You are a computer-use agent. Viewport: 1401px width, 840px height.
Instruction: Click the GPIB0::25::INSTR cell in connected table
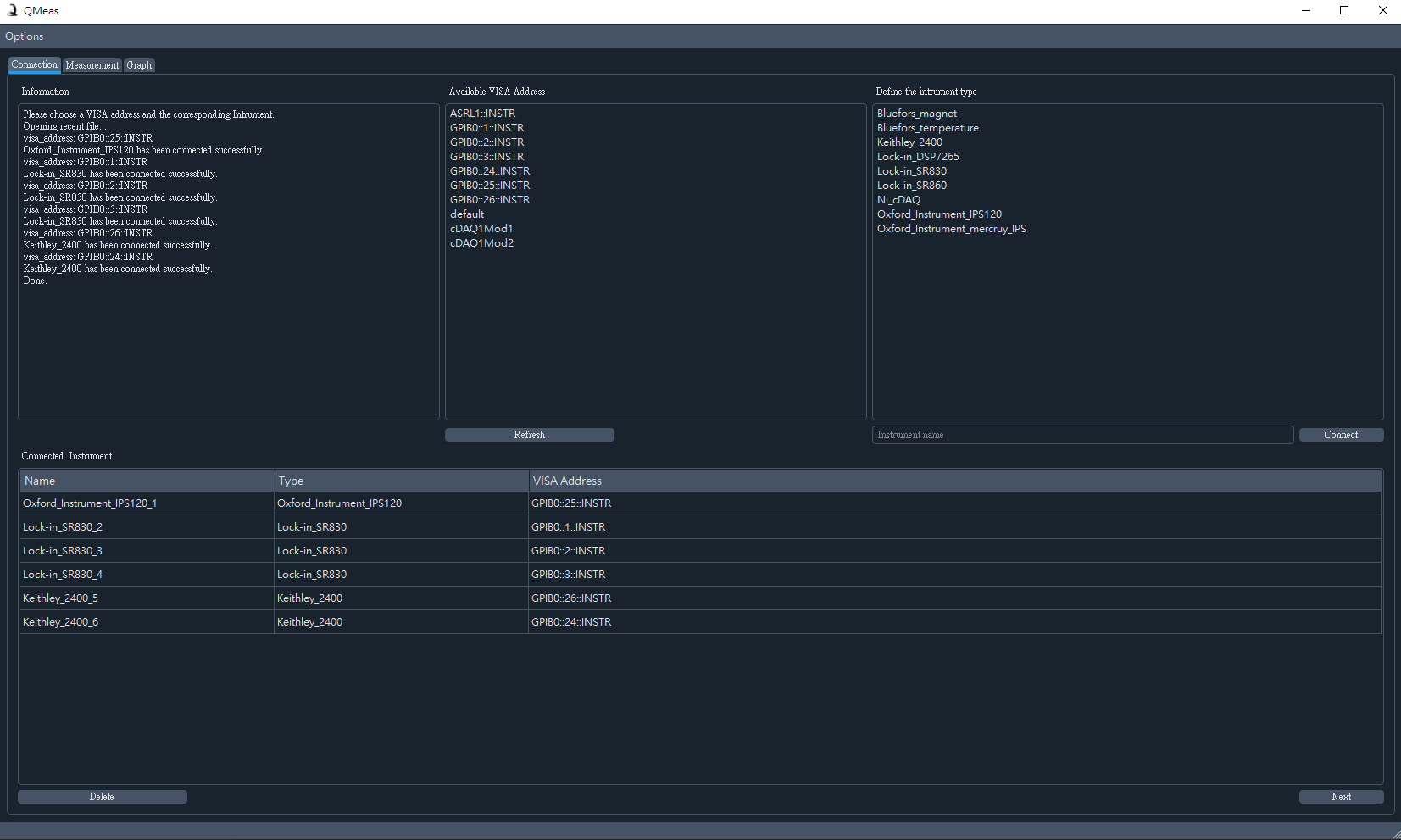955,503
